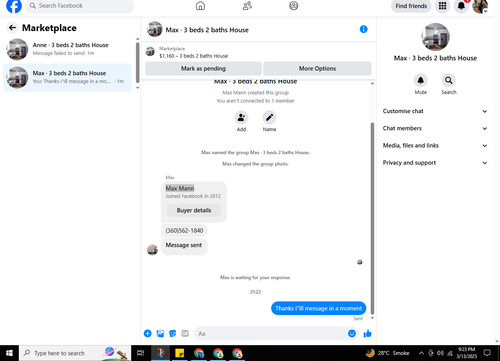Open the Groups icon in top bar
500x361 pixels.
point(294,6)
